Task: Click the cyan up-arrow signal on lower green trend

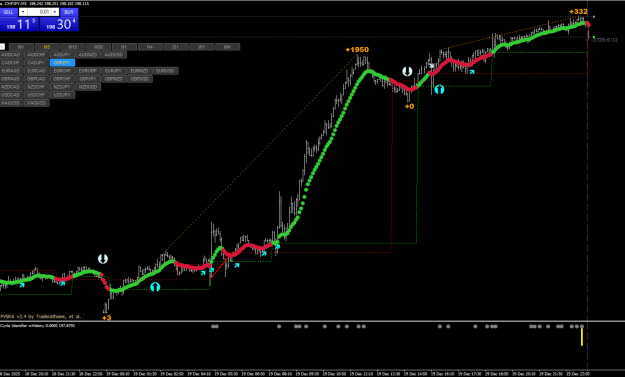Action: pos(155,287)
